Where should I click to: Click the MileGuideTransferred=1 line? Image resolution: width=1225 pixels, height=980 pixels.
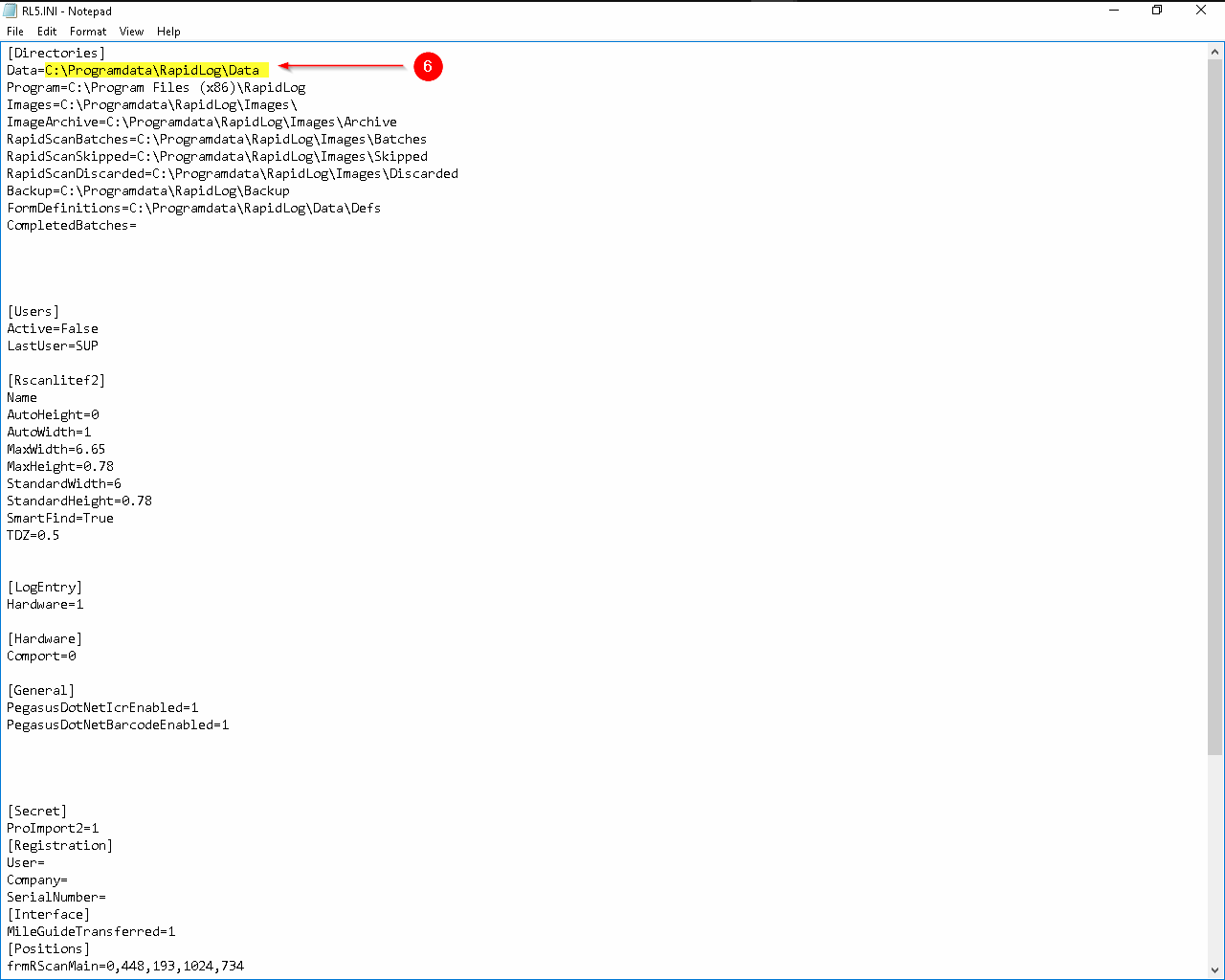point(91,931)
